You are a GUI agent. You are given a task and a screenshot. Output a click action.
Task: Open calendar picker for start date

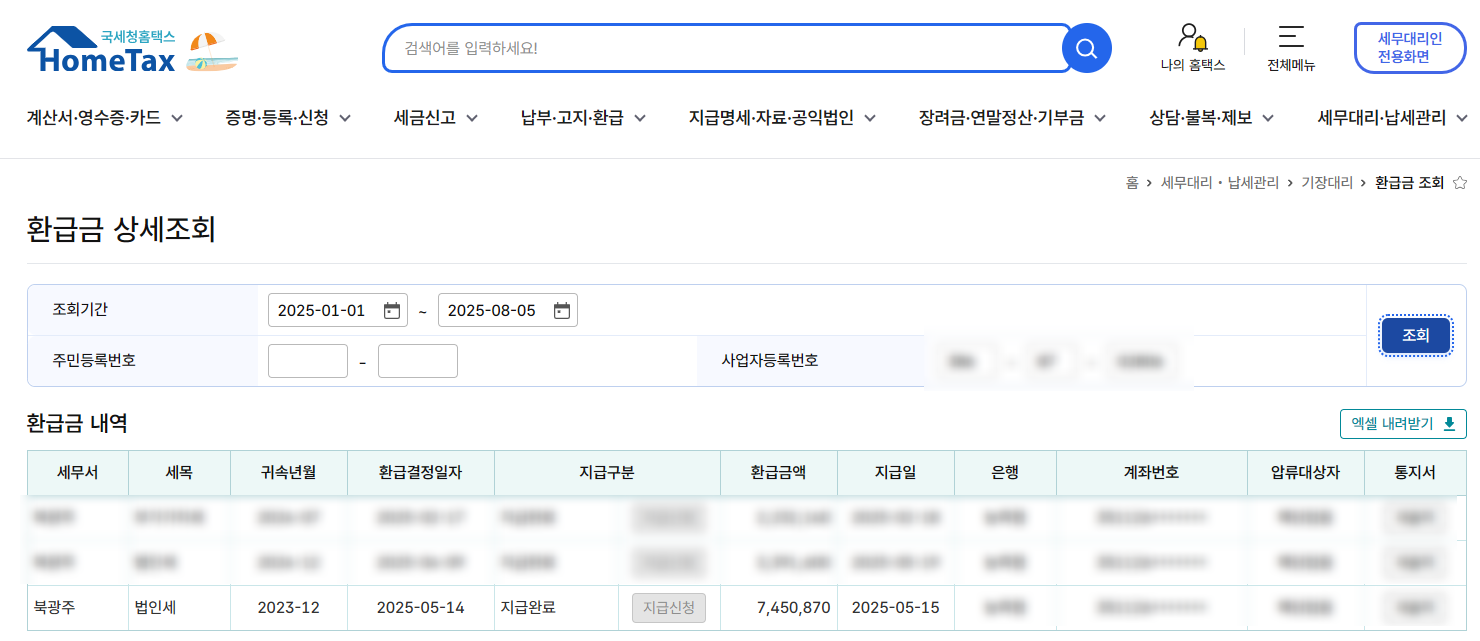392,311
